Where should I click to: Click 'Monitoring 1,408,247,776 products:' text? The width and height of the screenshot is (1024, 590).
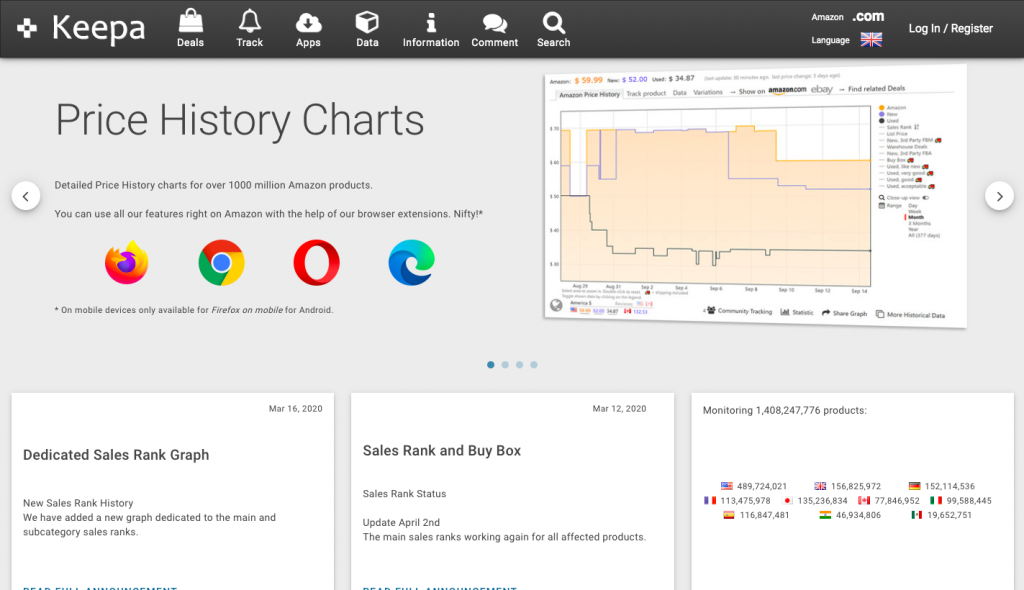point(784,410)
